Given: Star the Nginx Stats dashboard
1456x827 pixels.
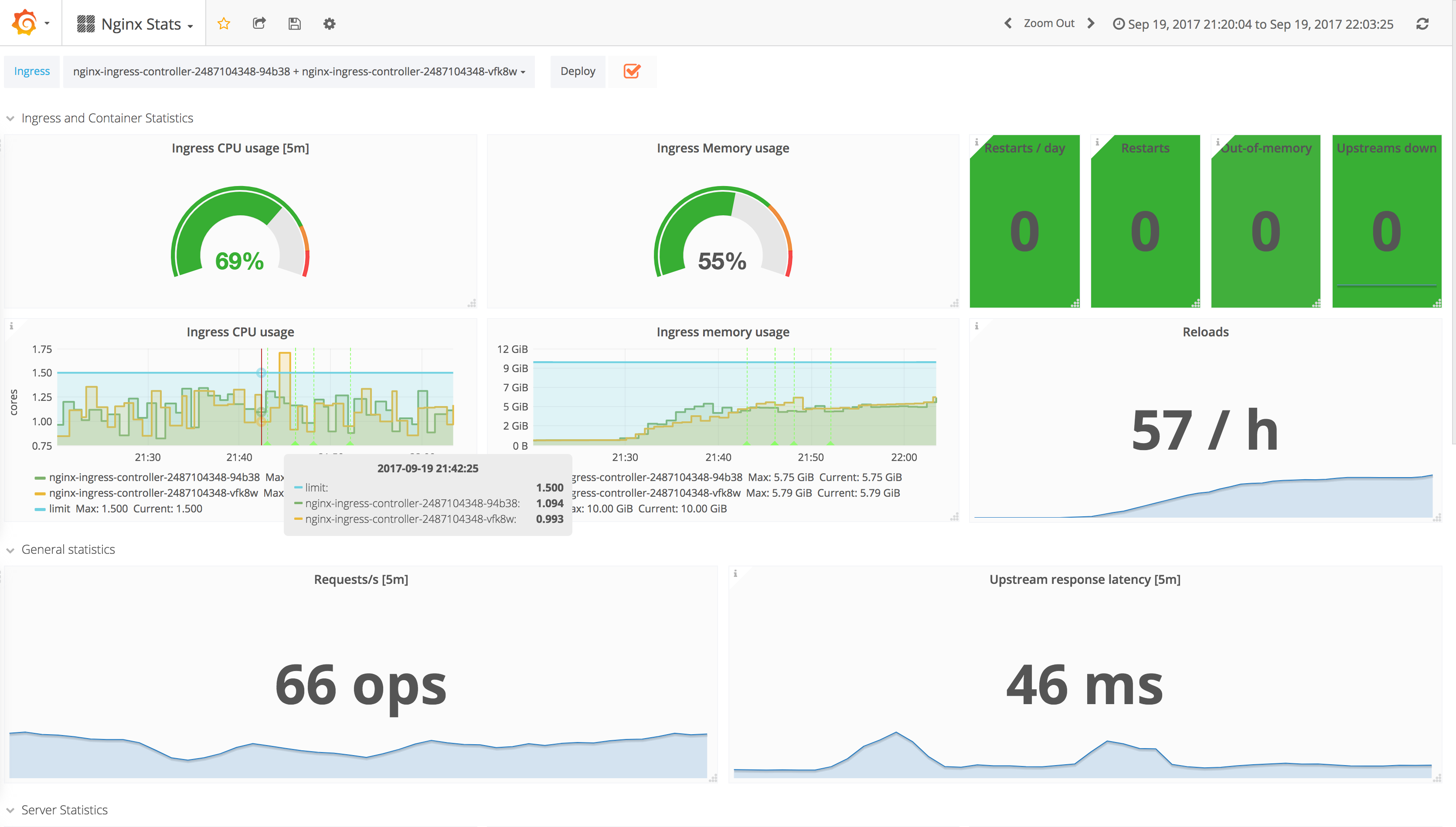Looking at the screenshot, I should coord(224,23).
